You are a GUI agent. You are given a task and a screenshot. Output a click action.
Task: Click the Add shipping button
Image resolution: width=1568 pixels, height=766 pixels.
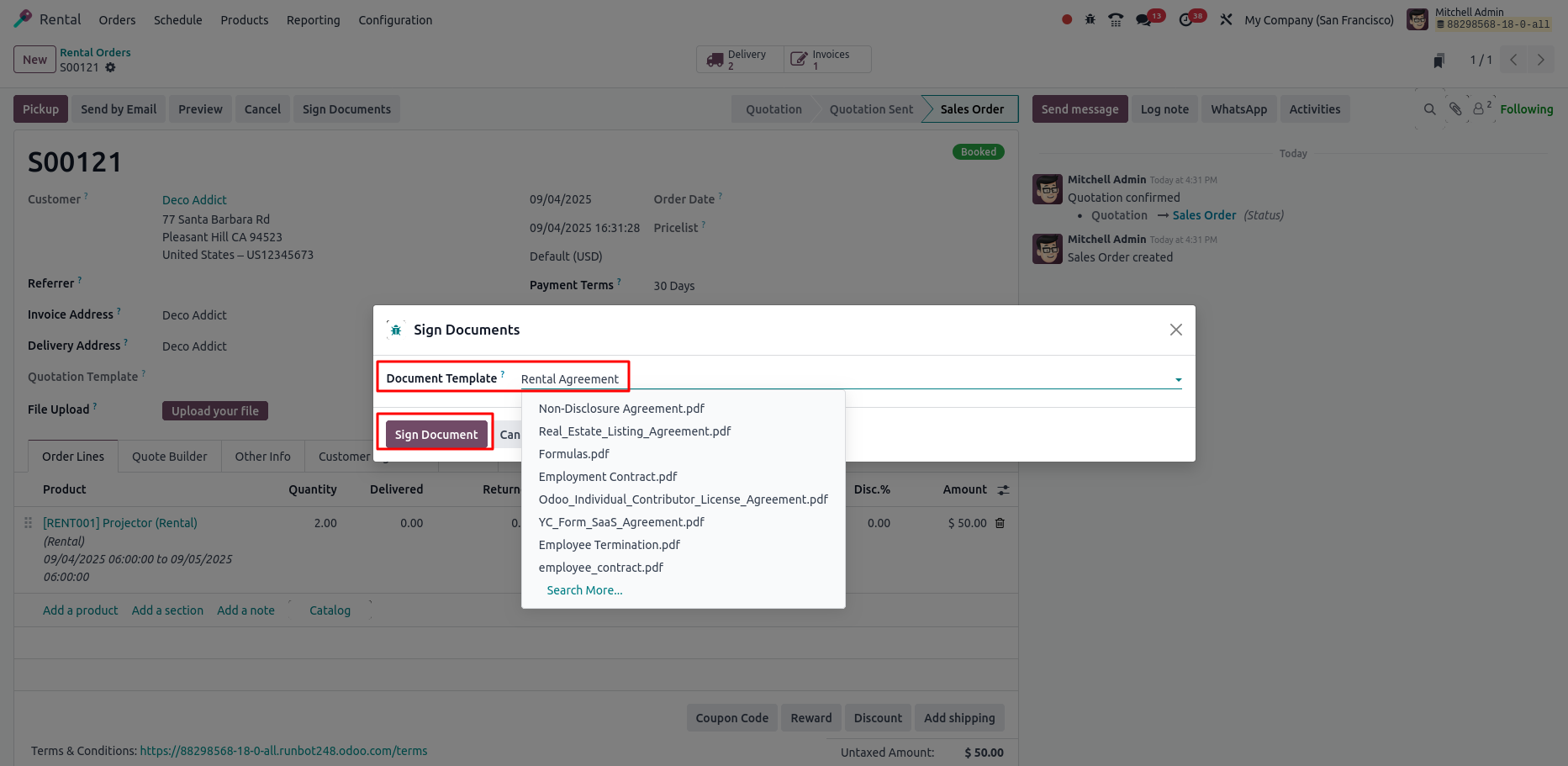(959, 718)
